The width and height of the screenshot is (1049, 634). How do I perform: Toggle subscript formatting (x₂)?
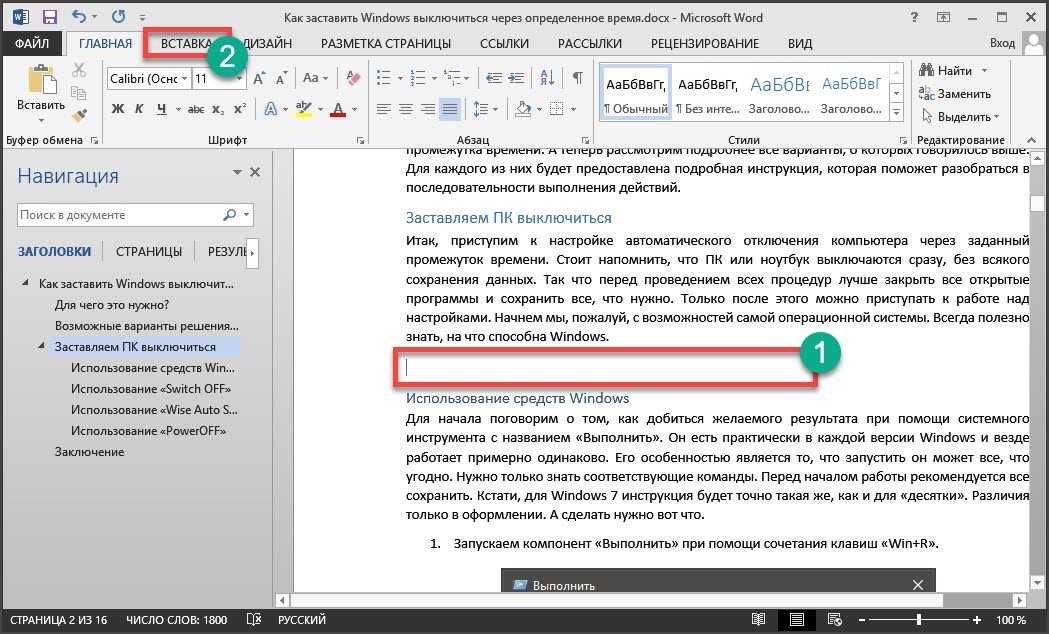(216, 109)
